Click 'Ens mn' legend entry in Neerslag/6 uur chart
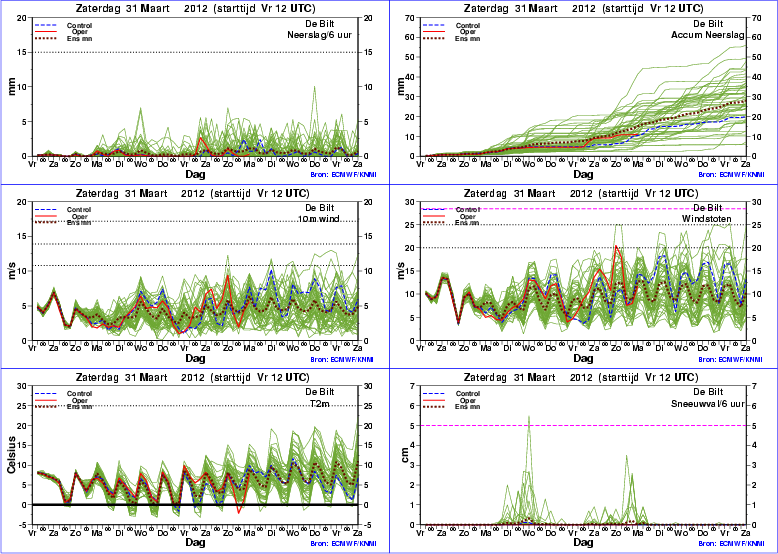This screenshot has width=778, height=554. pos(79,38)
